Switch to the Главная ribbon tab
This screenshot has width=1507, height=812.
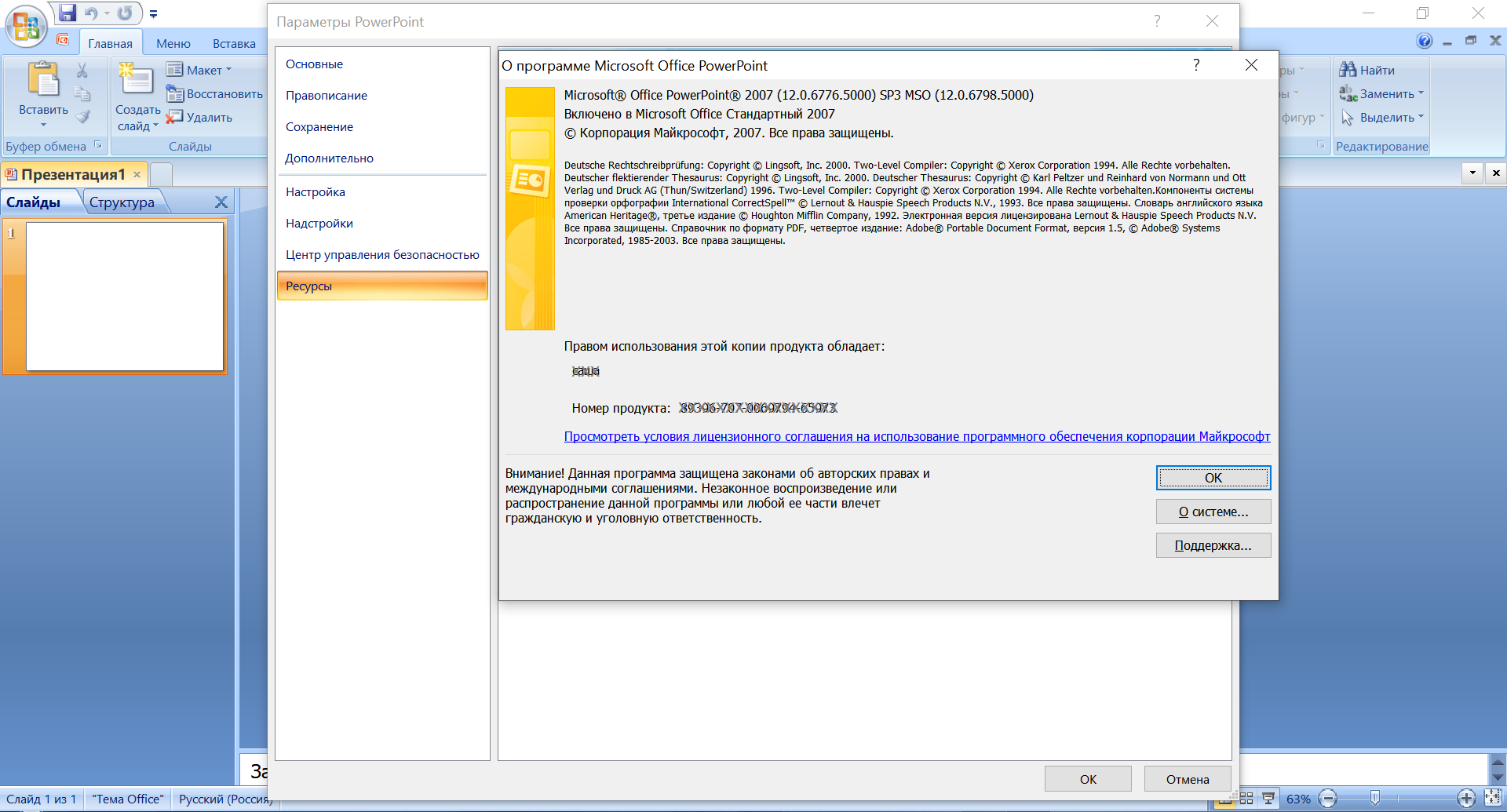coord(110,43)
